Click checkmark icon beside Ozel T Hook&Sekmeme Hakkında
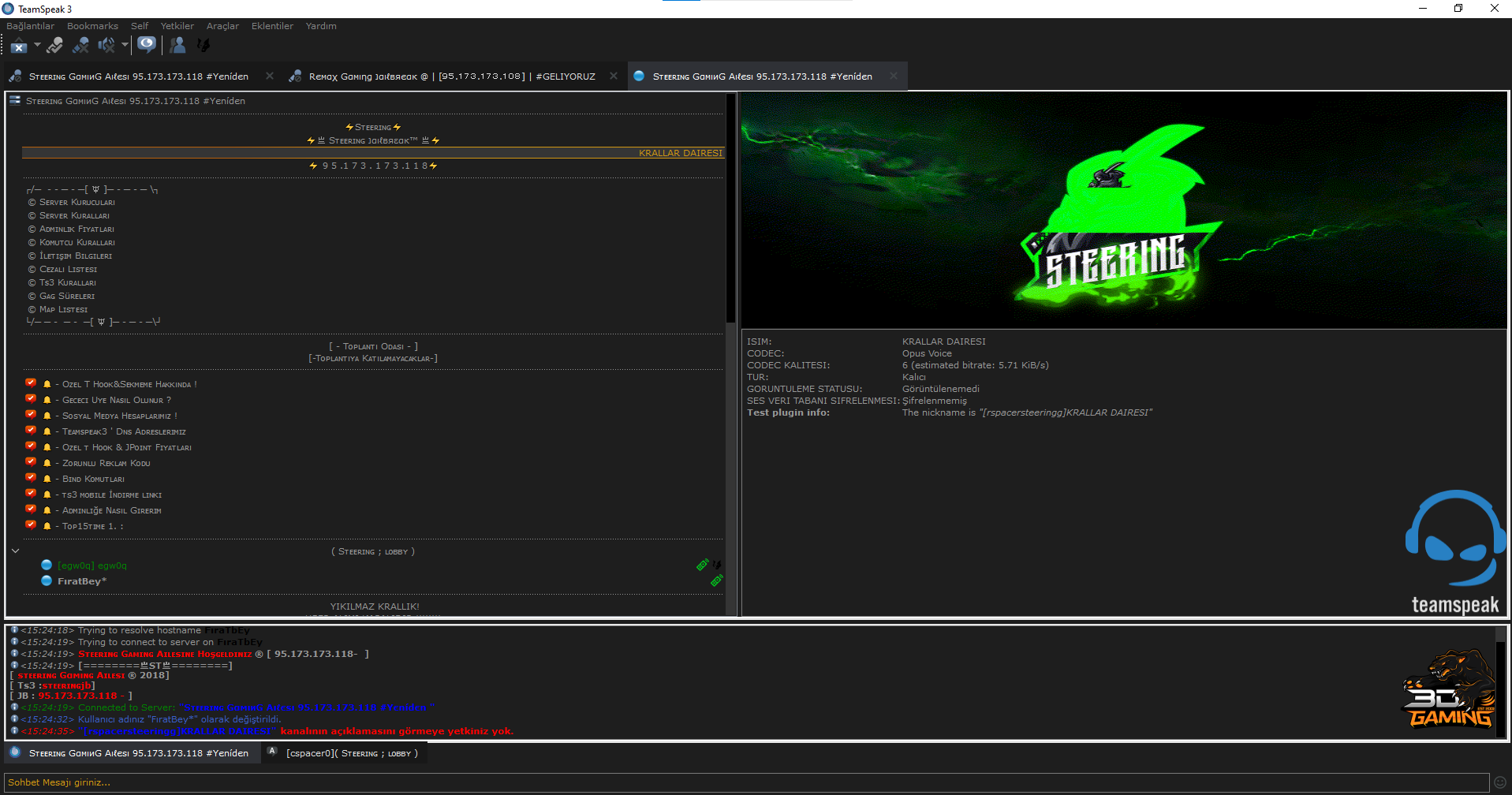The image size is (1512, 795). 31,383
